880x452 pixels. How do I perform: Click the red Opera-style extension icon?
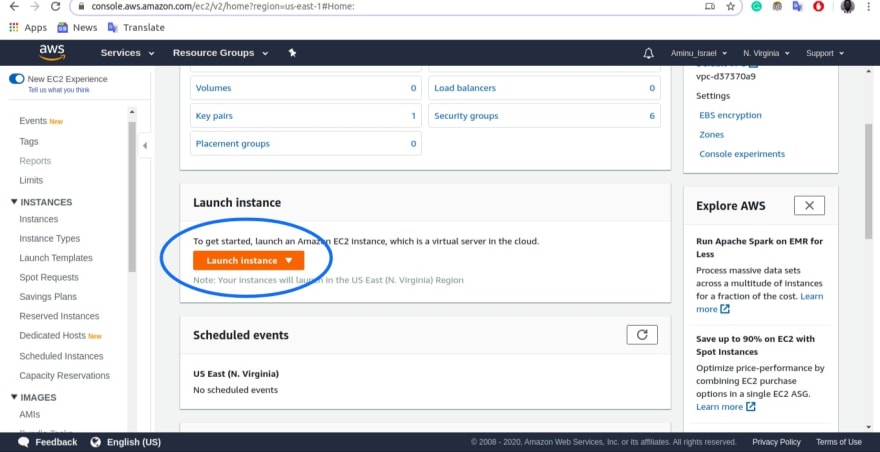pos(818,7)
